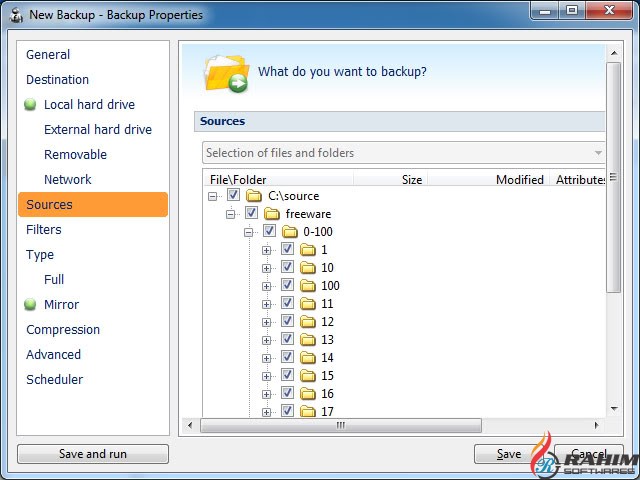The height and width of the screenshot is (480, 640).
Task: Click folder icon for folder 100
Action: coord(307,285)
